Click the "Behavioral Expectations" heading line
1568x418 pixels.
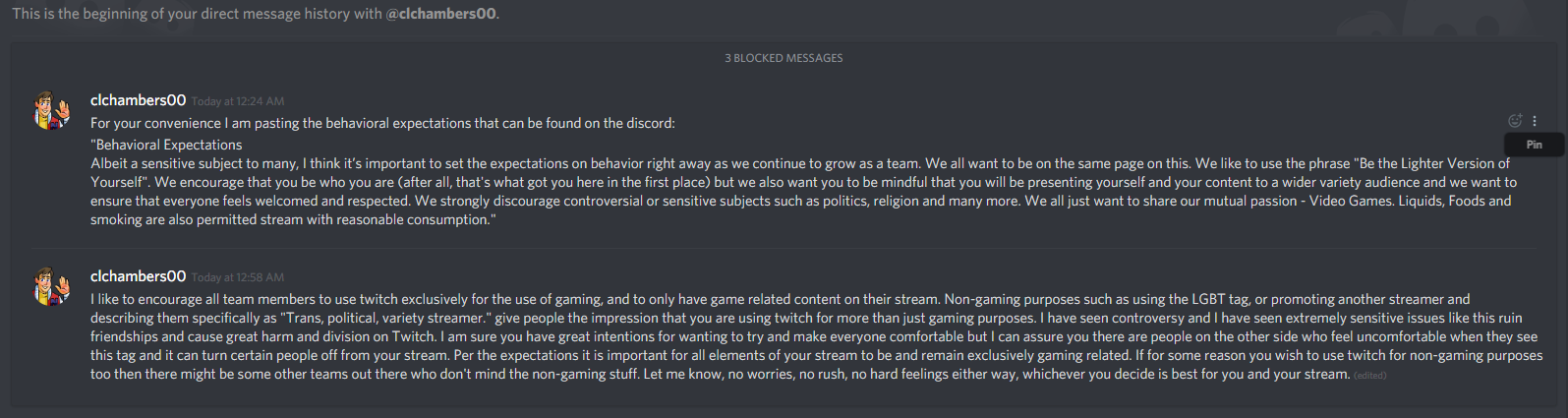(x=166, y=145)
